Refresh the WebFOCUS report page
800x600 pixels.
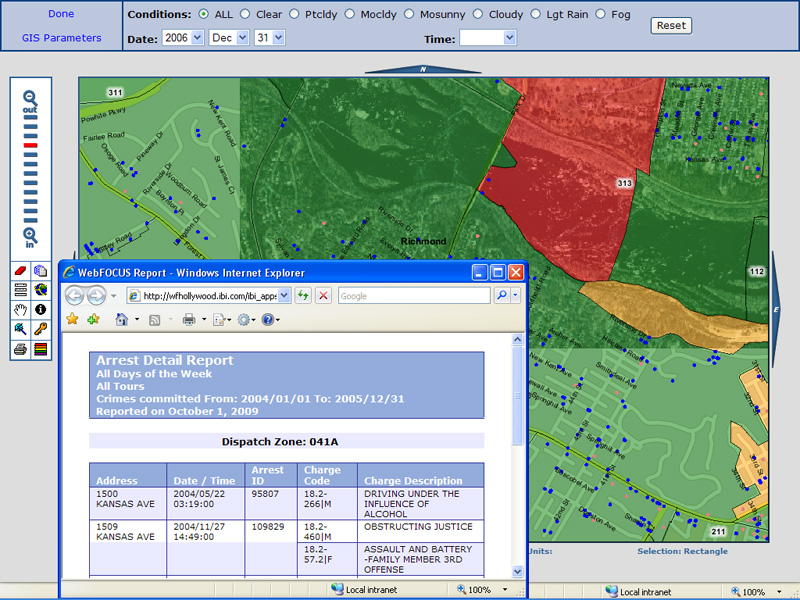point(303,296)
